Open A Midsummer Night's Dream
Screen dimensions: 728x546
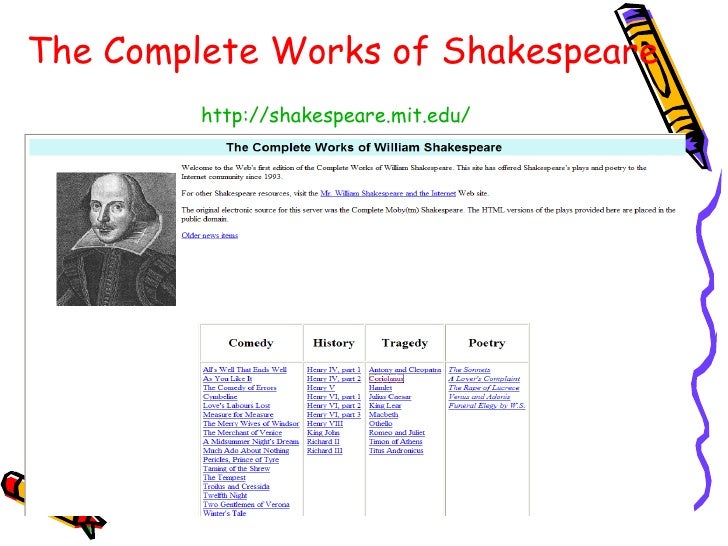point(251,442)
